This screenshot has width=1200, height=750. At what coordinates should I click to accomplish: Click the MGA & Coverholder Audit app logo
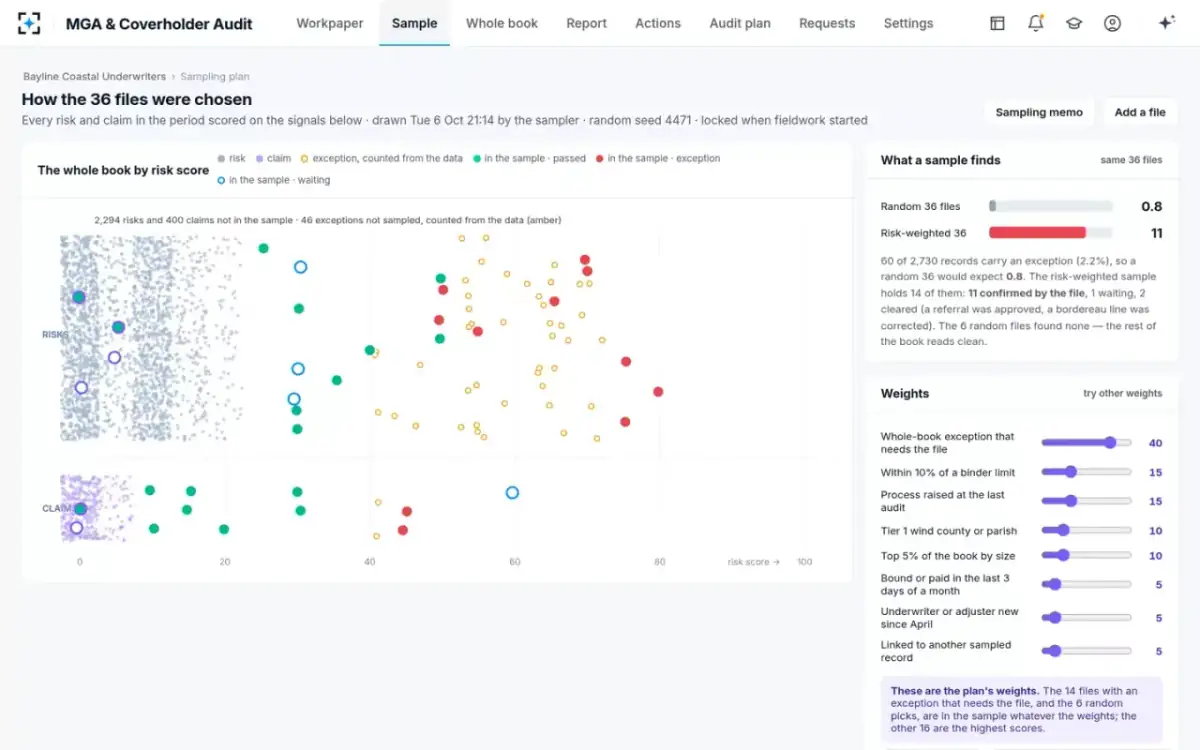click(29, 23)
